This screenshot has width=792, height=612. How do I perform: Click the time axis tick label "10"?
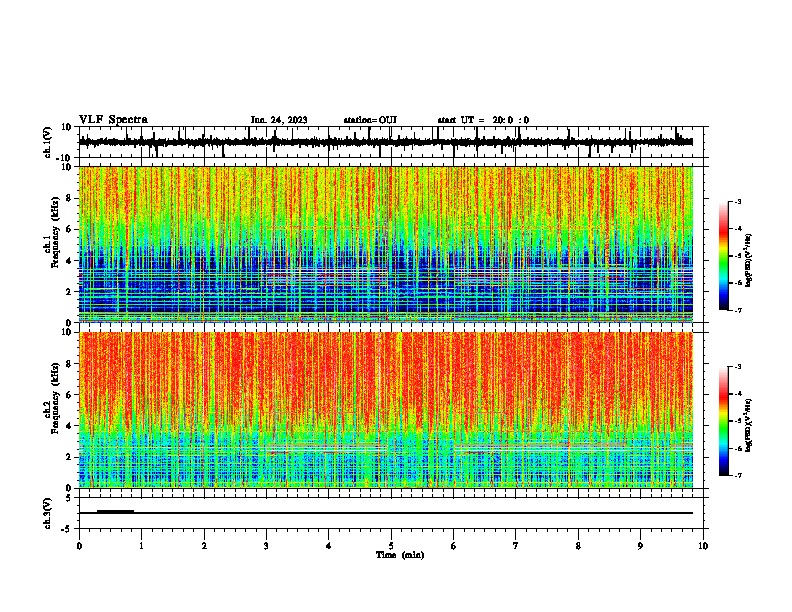pyautogui.click(x=703, y=546)
